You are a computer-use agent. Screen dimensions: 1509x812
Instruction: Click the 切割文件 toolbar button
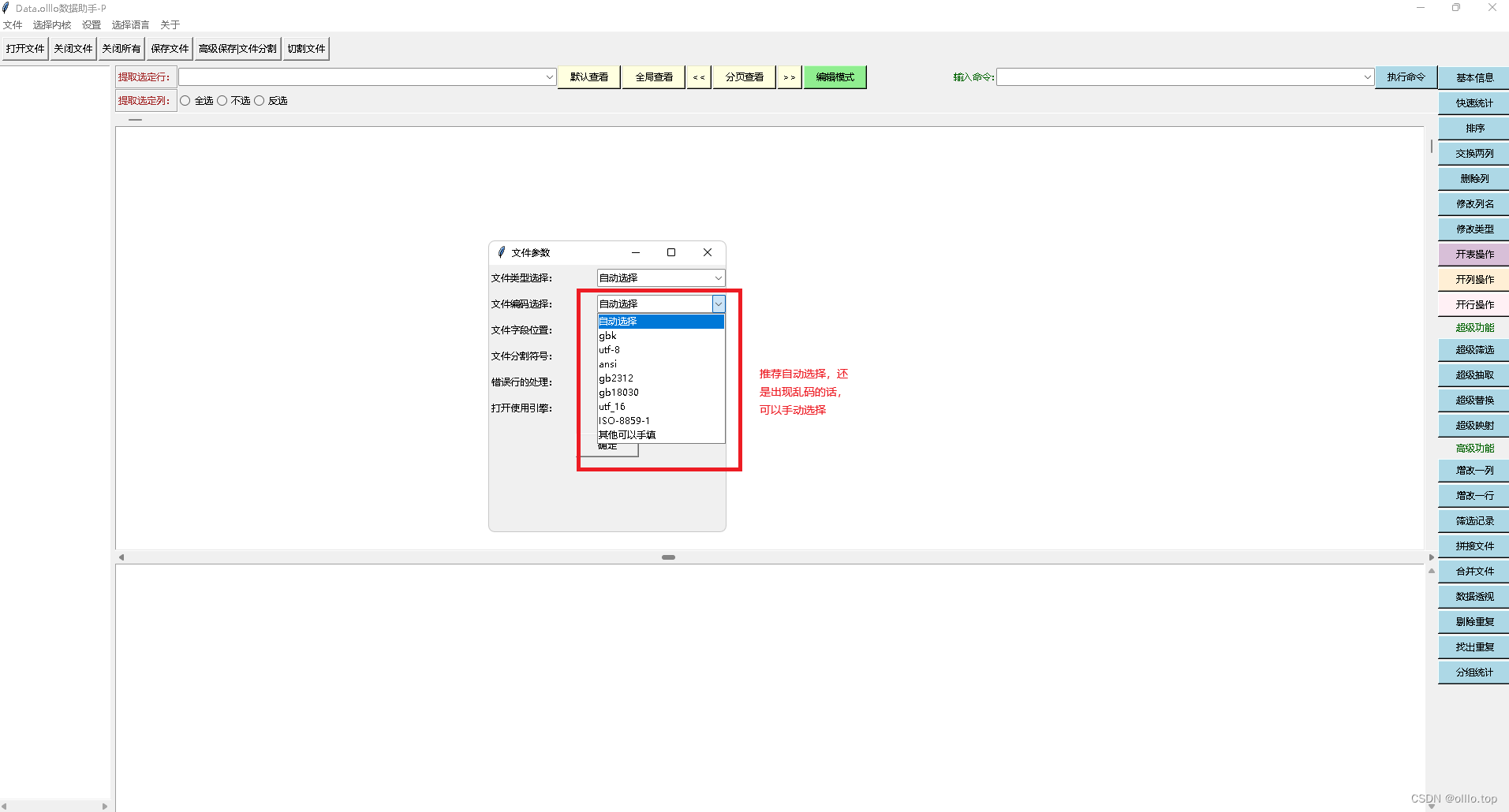tap(306, 48)
